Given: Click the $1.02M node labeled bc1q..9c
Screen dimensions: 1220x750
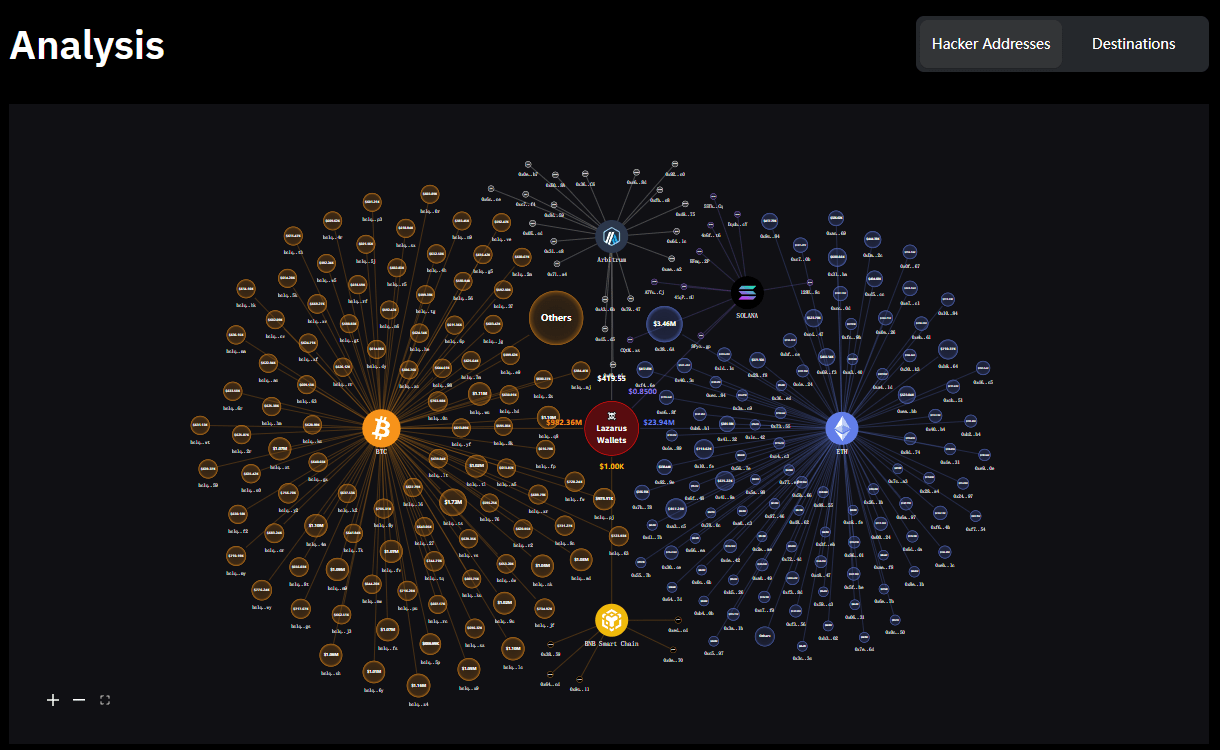Looking at the screenshot, I should pyautogui.click(x=504, y=603).
